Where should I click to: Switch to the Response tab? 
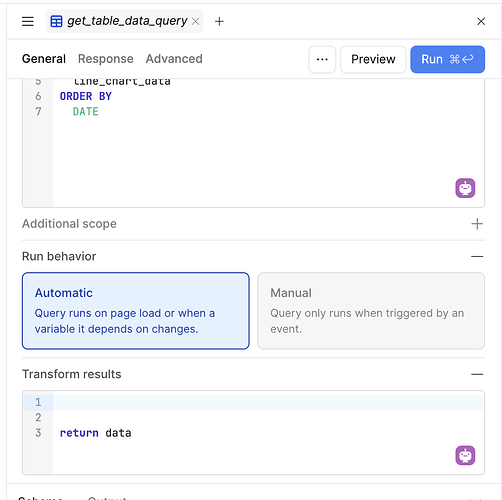click(x=106, y=59)
